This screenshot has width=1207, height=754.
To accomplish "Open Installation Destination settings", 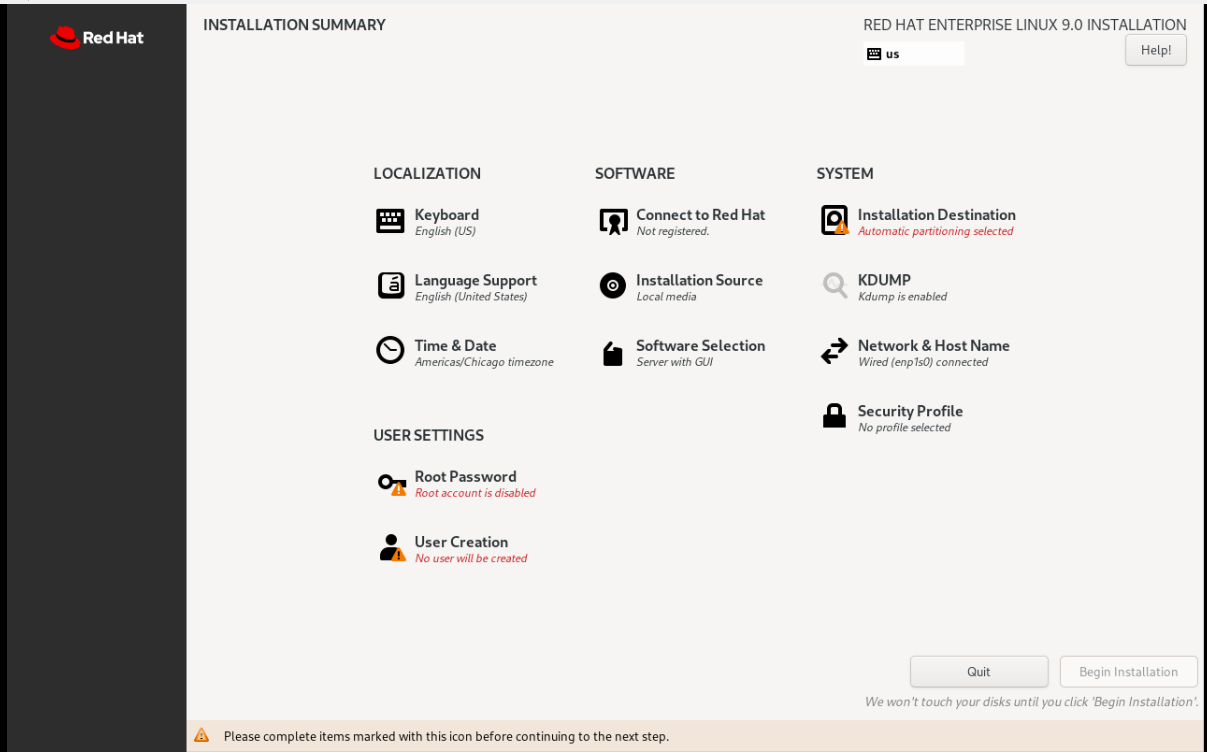I will pyautogui.click(x=936, y=214).
